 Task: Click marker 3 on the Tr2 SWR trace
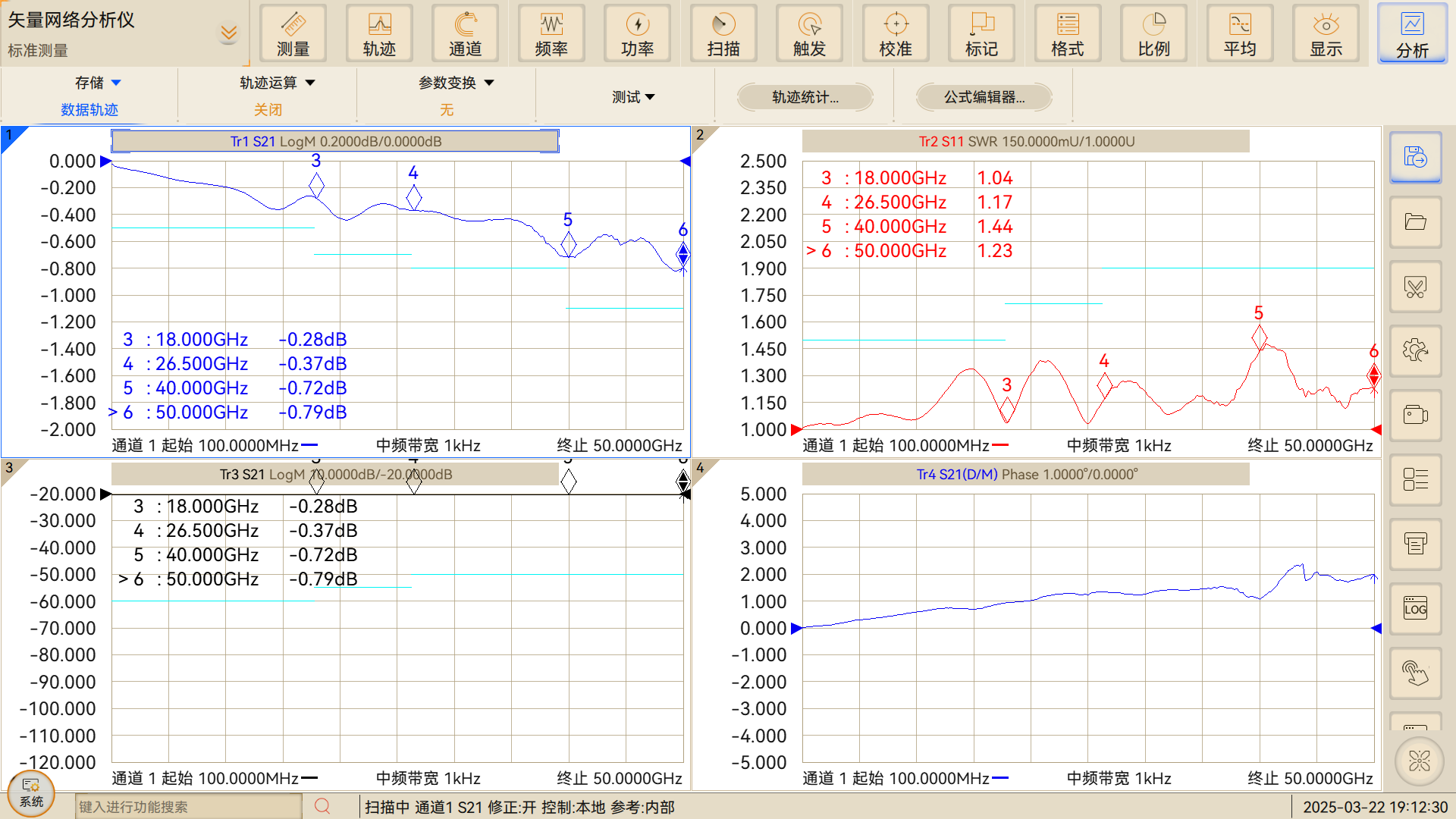(1007, 409)
